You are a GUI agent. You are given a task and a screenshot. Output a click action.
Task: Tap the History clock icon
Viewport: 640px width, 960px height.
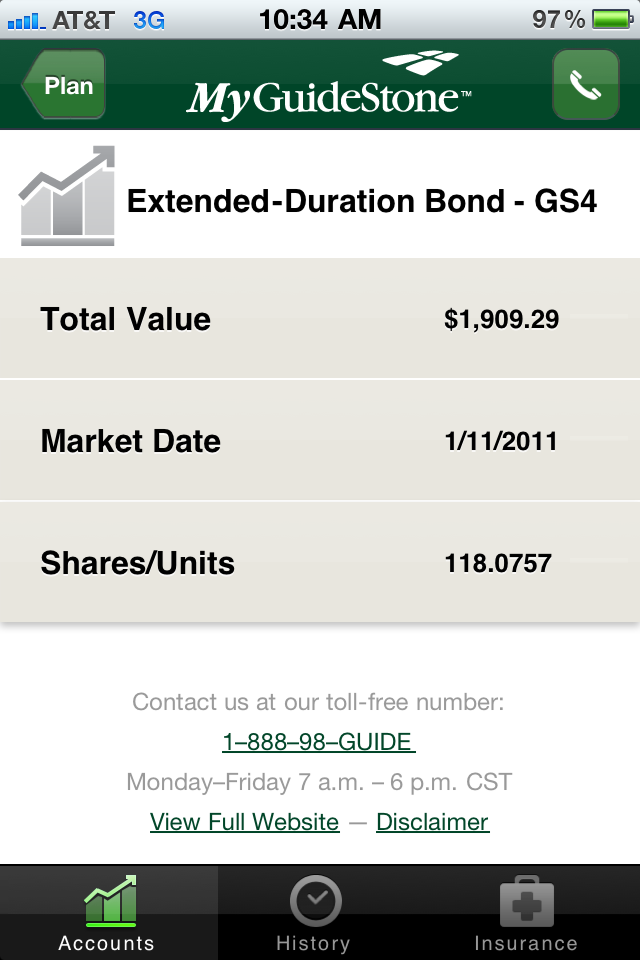click(x=315, y=900)
